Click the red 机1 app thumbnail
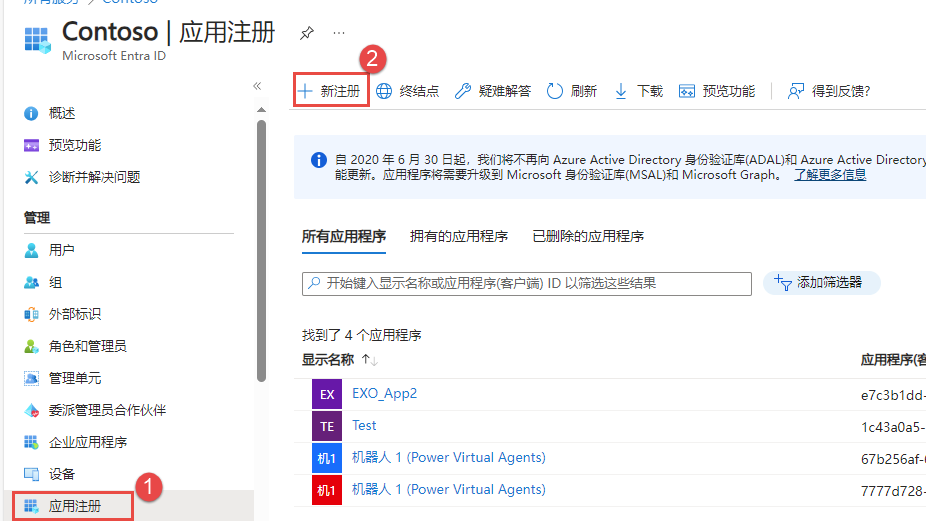The height and width of the screenshot is (521, 926). [x=327, y=490]
